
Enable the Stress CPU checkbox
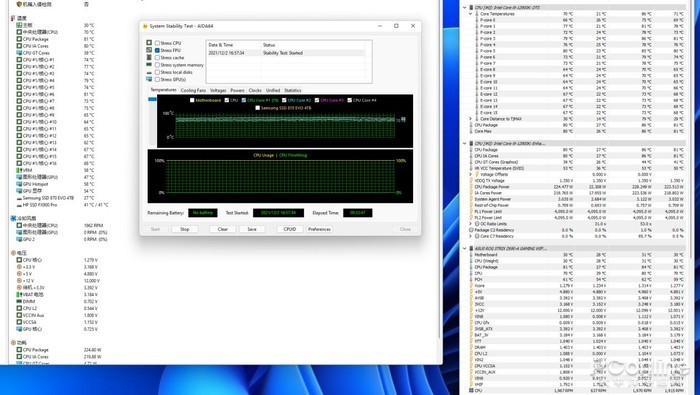point(157,43)
